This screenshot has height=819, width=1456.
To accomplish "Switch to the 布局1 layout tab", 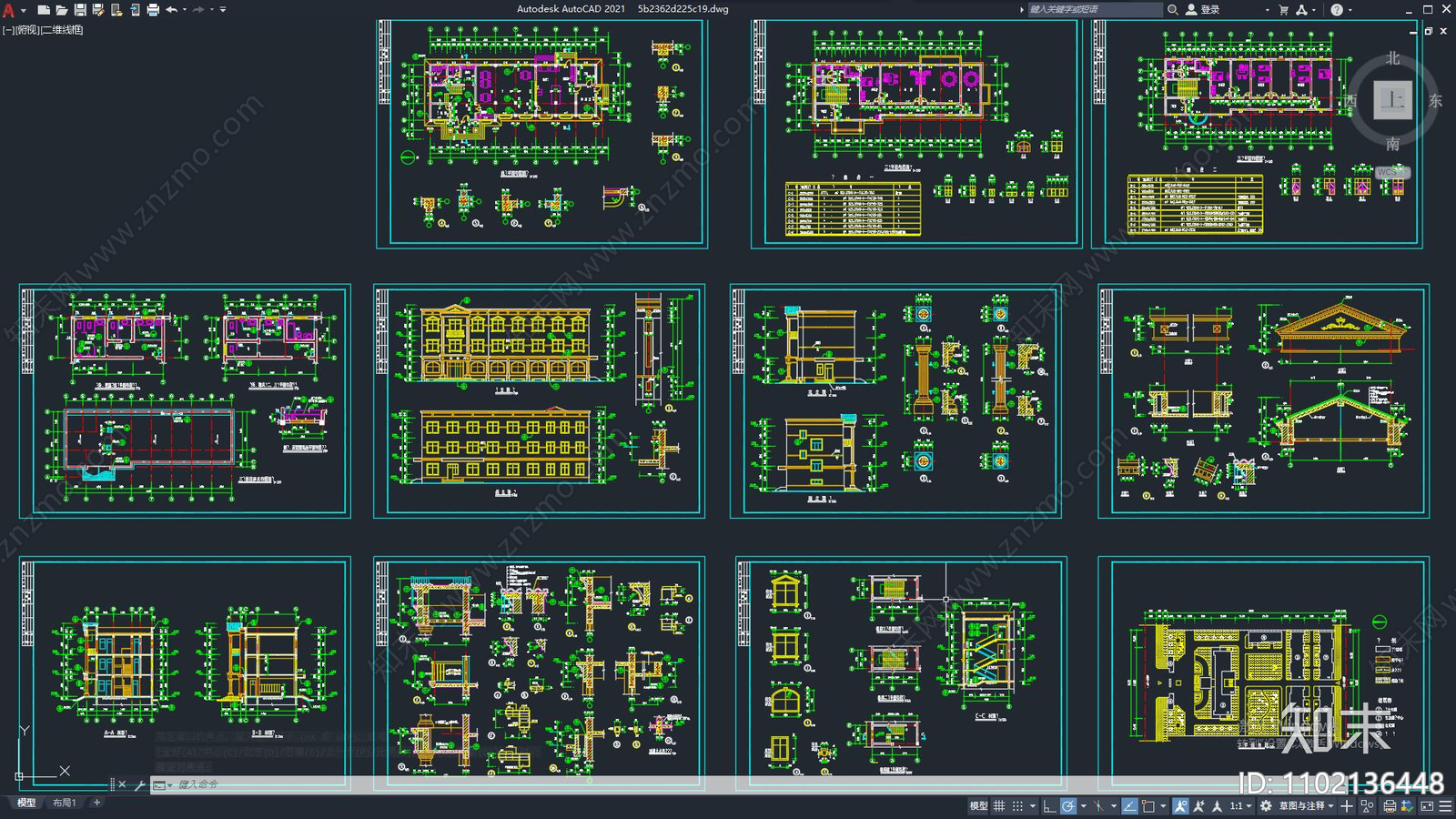I will (x=64, y=803).
